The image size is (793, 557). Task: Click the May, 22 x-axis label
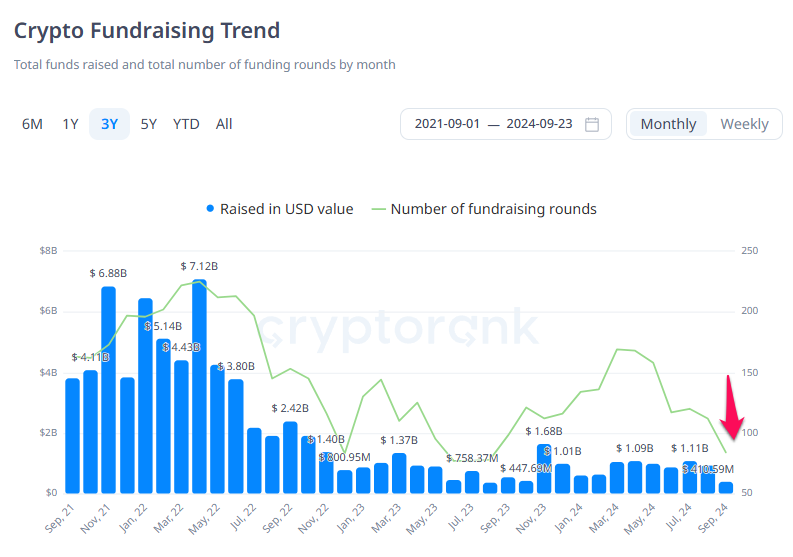(x=204, y=519)
